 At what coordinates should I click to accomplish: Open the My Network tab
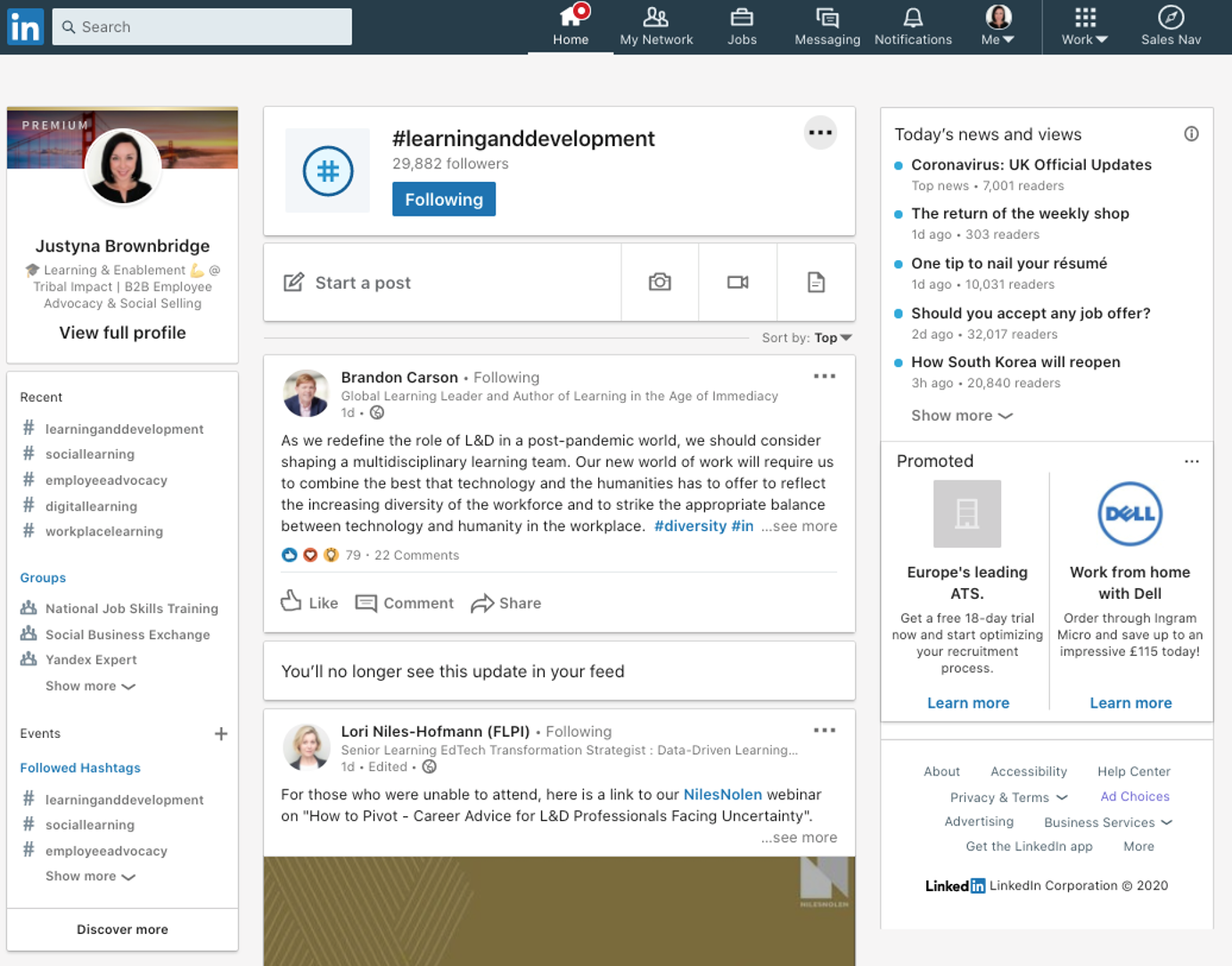(656, 27)
